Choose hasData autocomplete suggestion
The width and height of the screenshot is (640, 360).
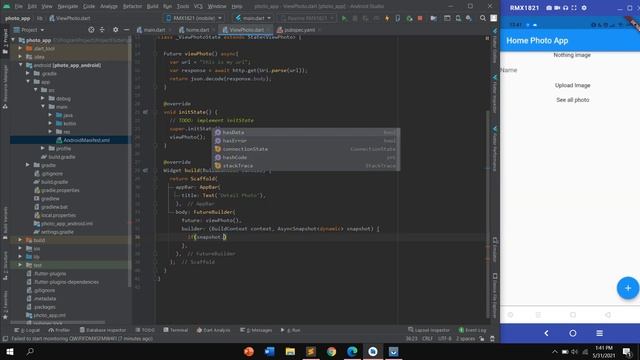pos(306,132)
